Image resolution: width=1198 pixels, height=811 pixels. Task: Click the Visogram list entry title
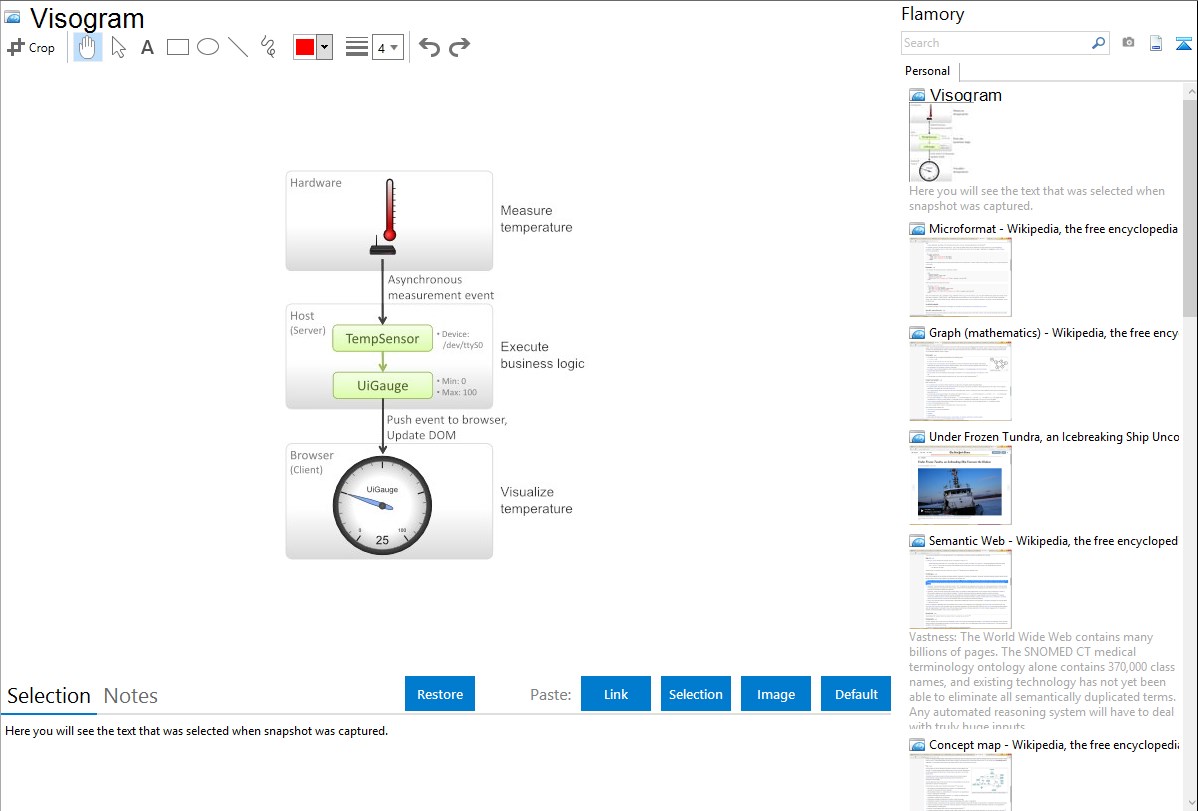click(x=966, y=96)
